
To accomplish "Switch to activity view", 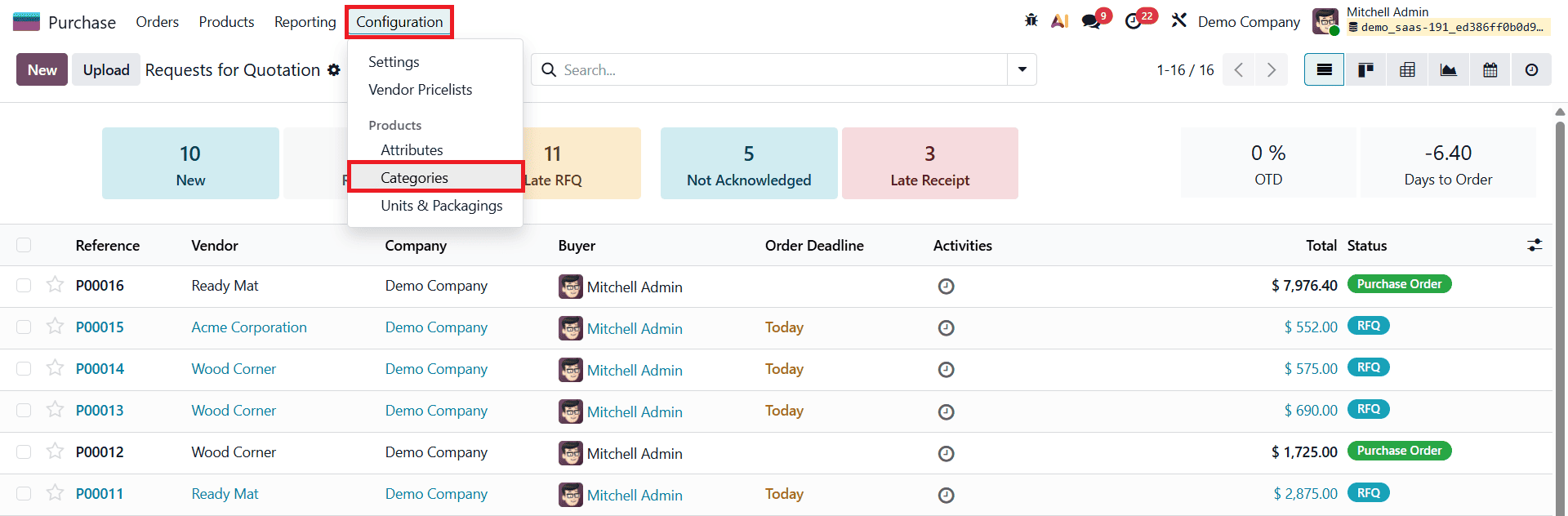I will pyautogui.click(x=1531, y=70).
